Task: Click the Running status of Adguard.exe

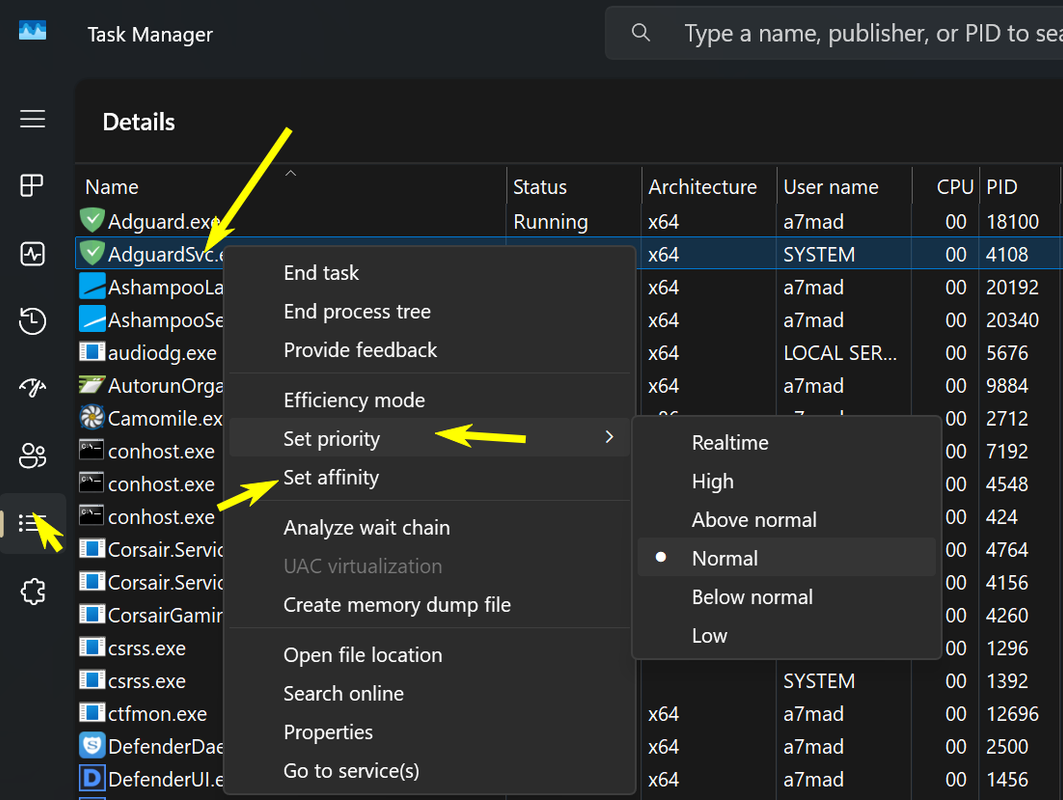Action: pyautogui.click(x=550, y=222)
